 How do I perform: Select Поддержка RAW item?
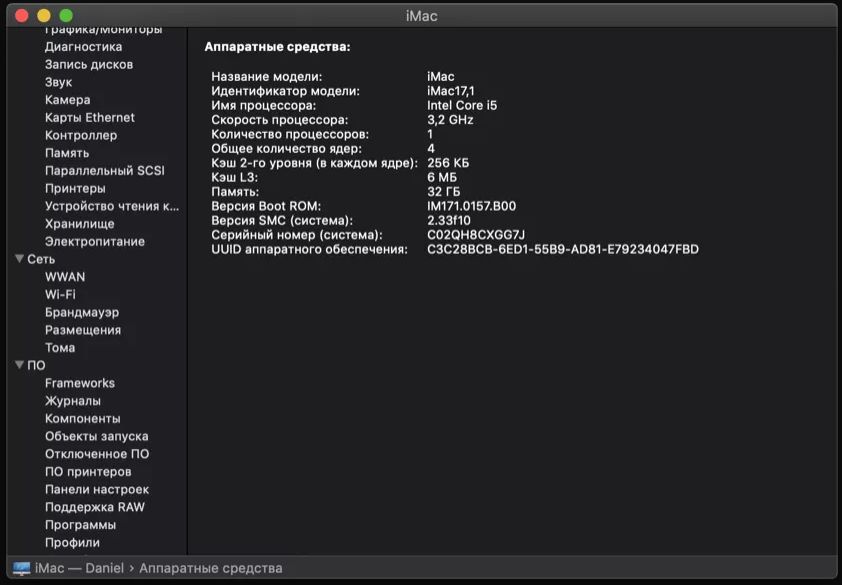(95, 508)
